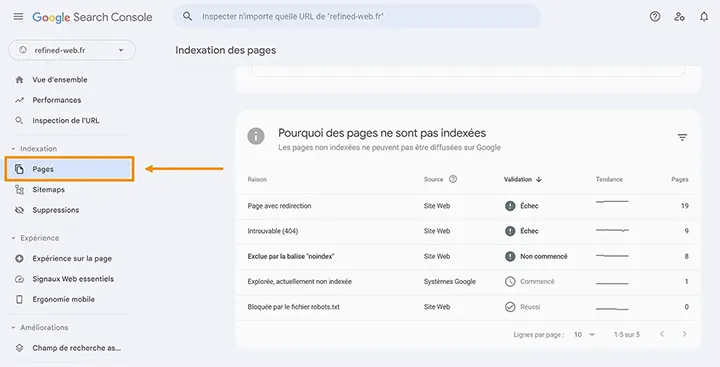Click the trend sparkline for Page avec redirection
The image size is (720, 367).
click(x=612, y=202)
